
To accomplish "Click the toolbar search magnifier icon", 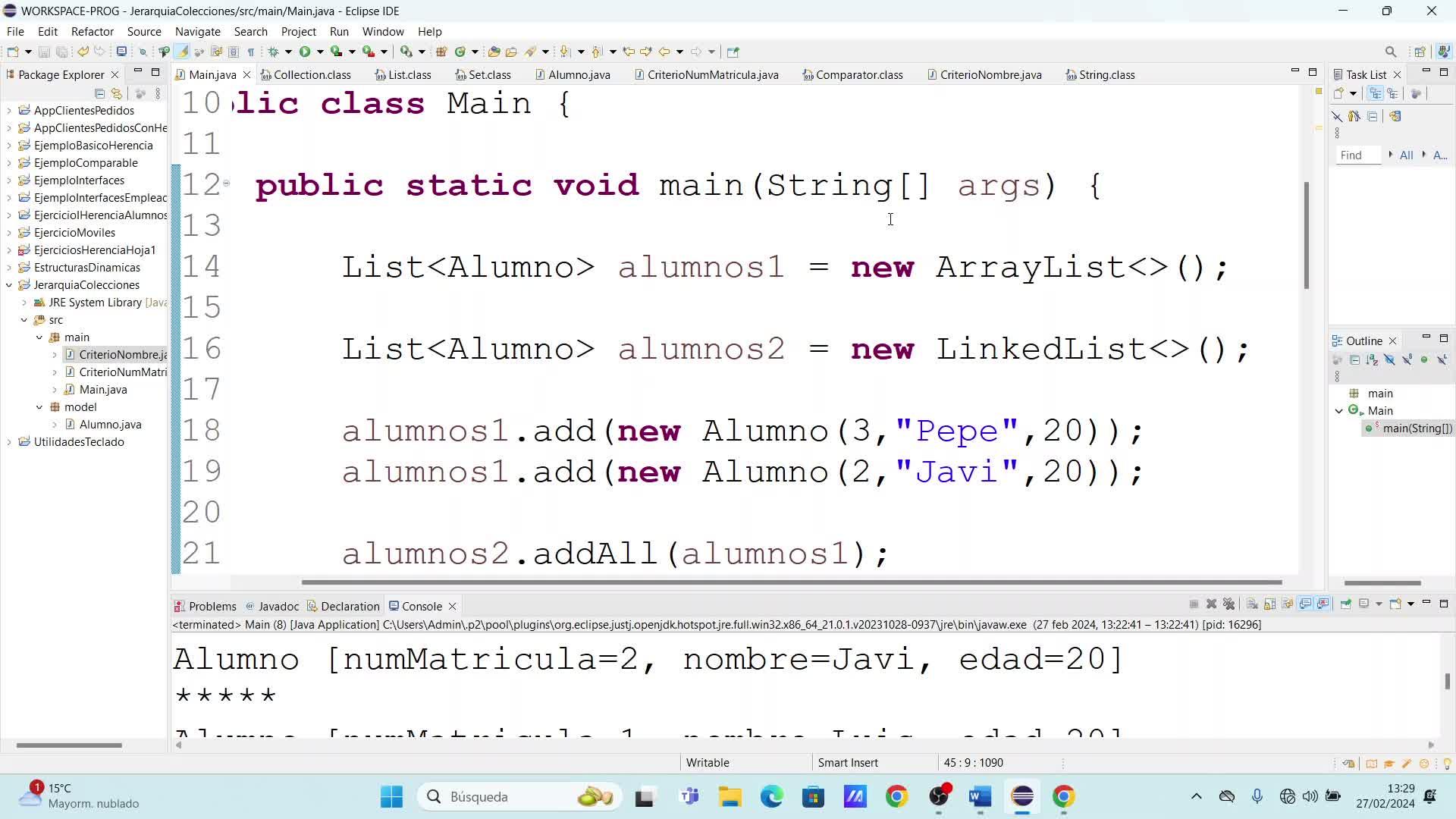I will point(1390,52).
